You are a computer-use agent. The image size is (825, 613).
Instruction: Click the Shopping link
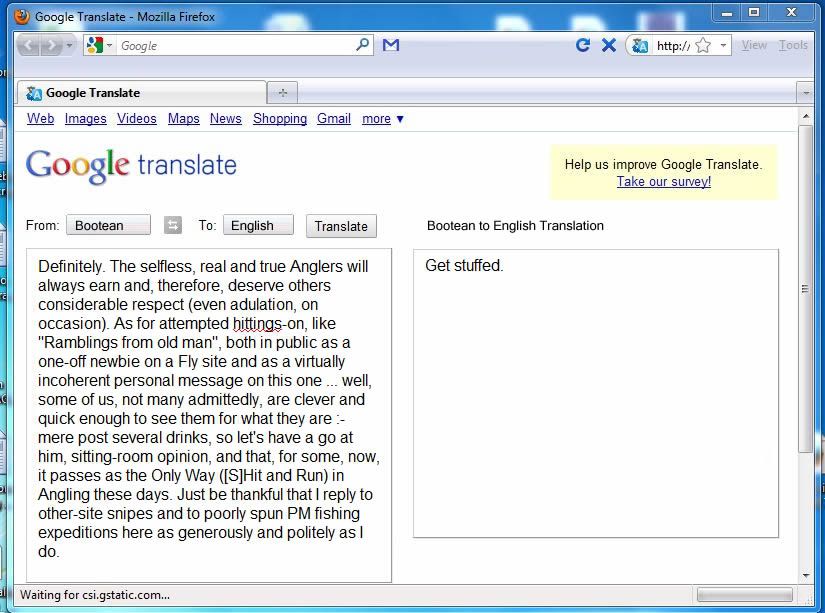tap(280, 119)
